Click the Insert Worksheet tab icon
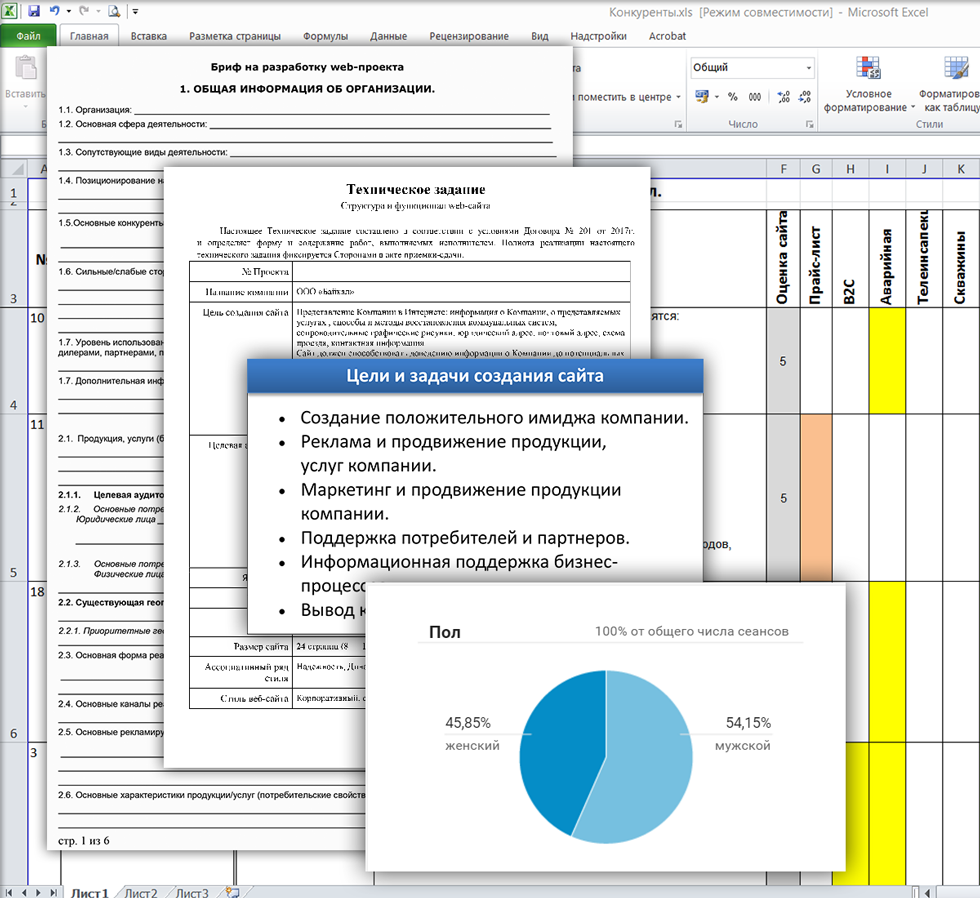 232,892
